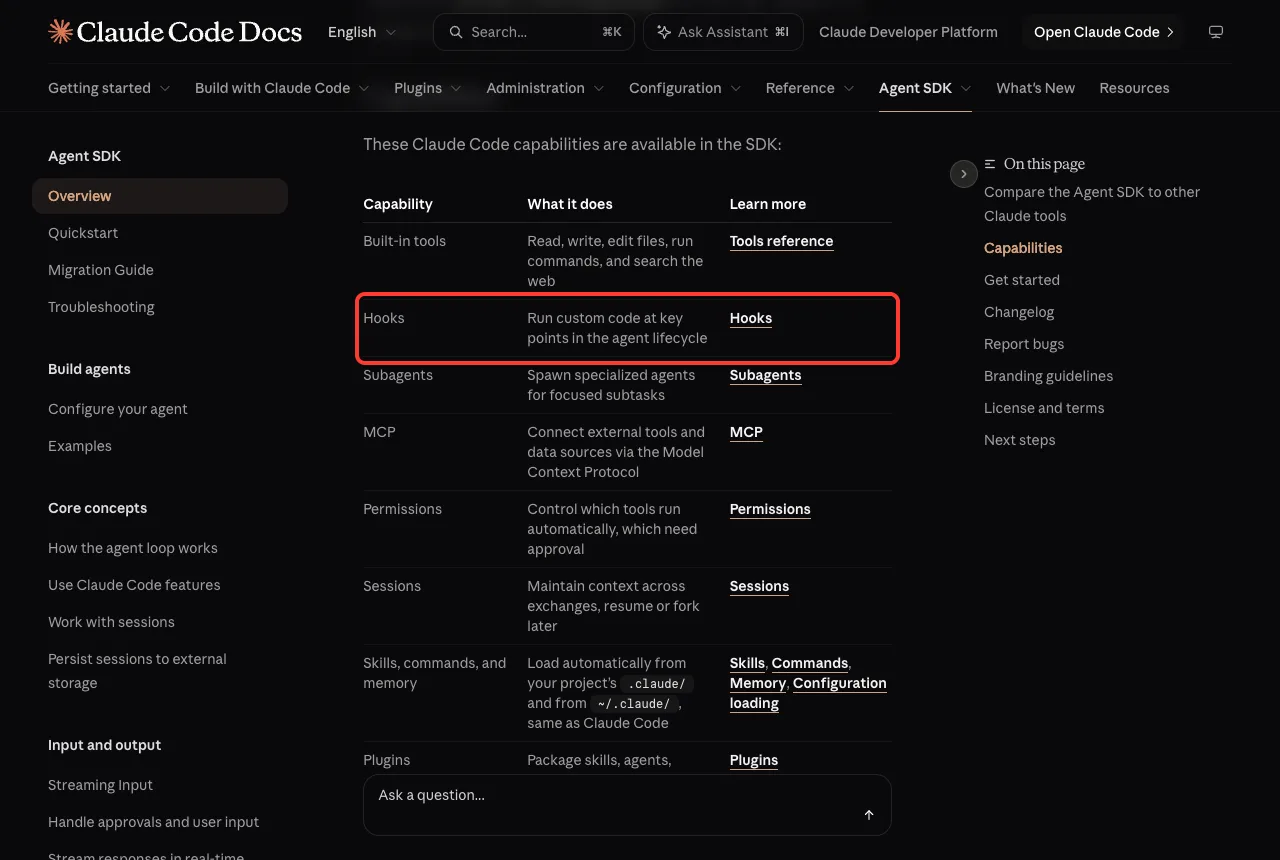
Task: Expand the Reference menu
Action: 810,88
